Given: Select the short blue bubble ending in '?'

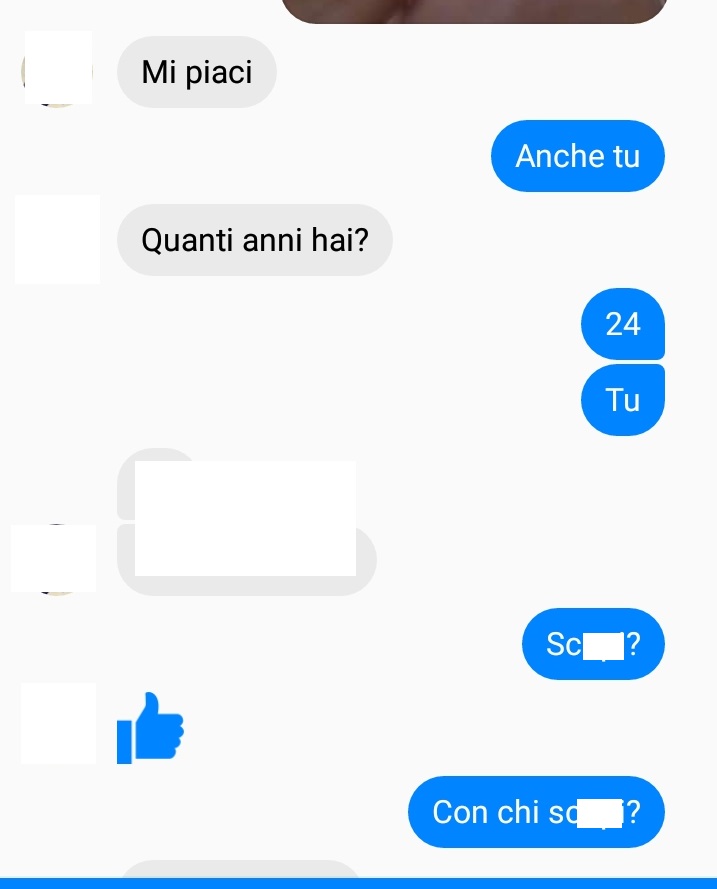Looking at the screenshot, I should [593, 644].
